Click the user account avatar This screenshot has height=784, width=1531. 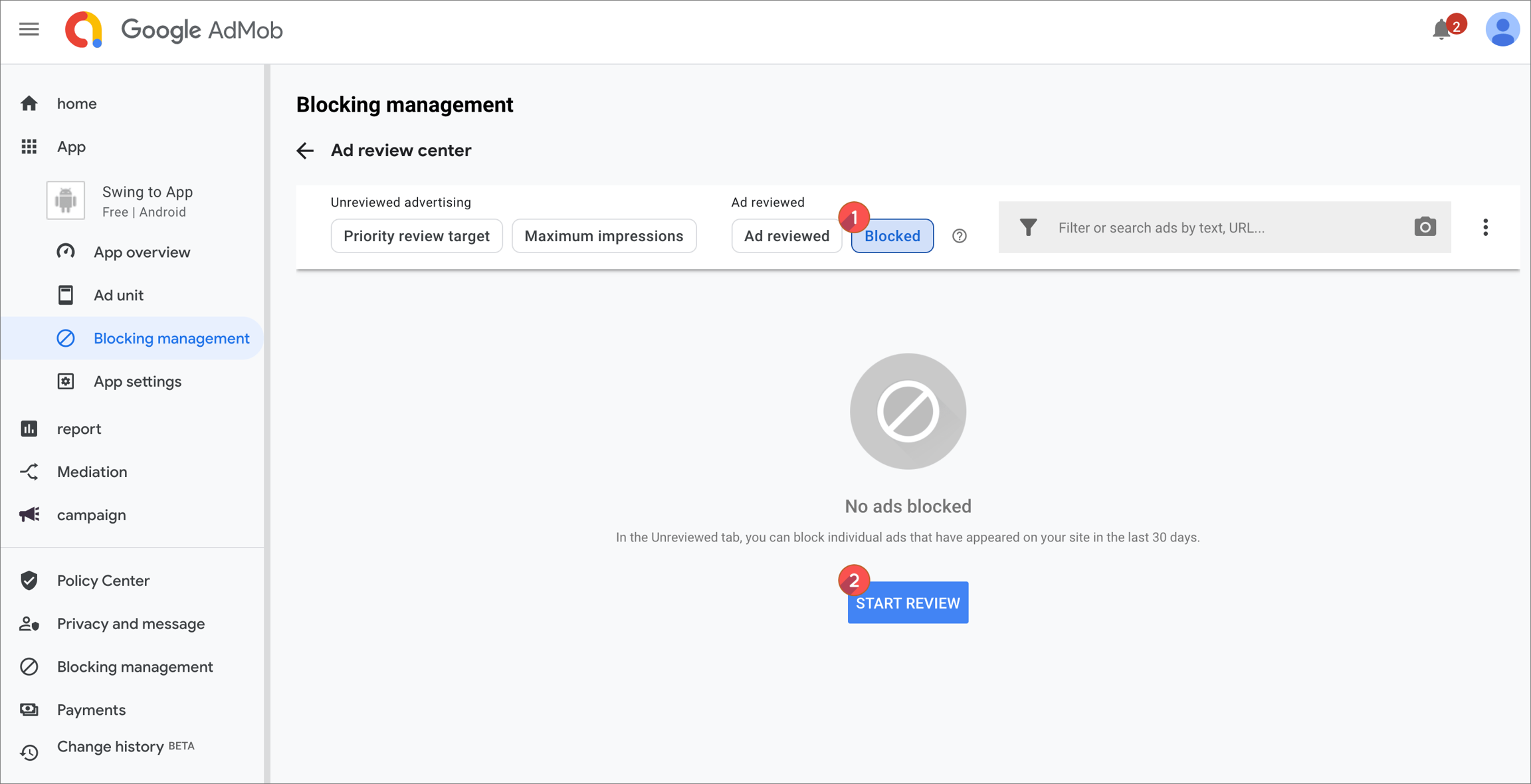(x=1502, y=30)
